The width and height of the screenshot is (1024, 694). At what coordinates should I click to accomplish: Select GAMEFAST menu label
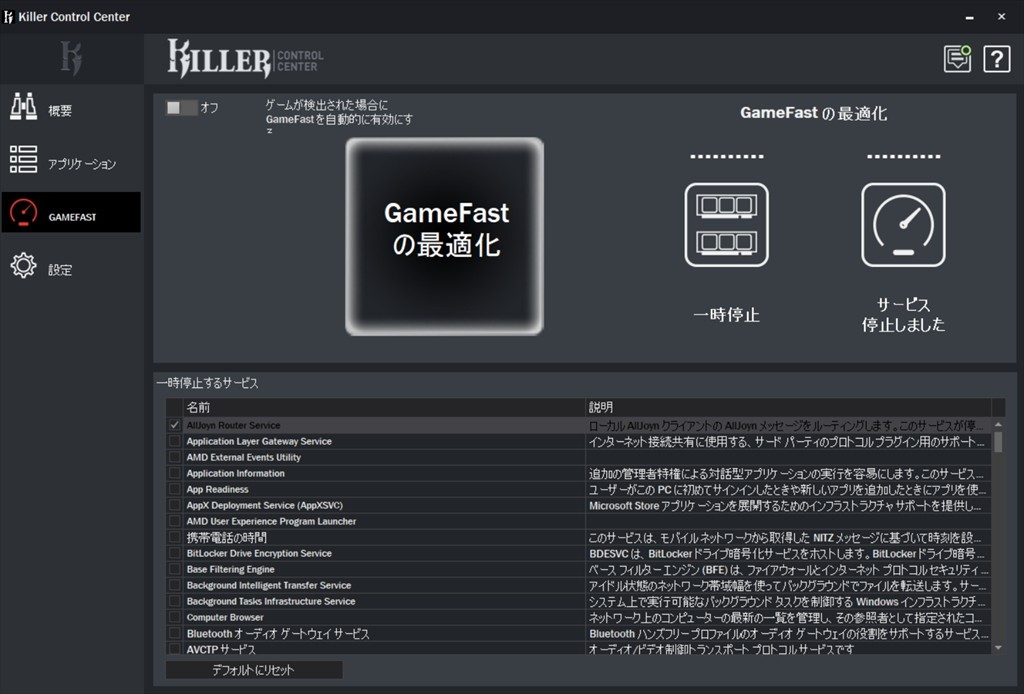coord(72,217)
